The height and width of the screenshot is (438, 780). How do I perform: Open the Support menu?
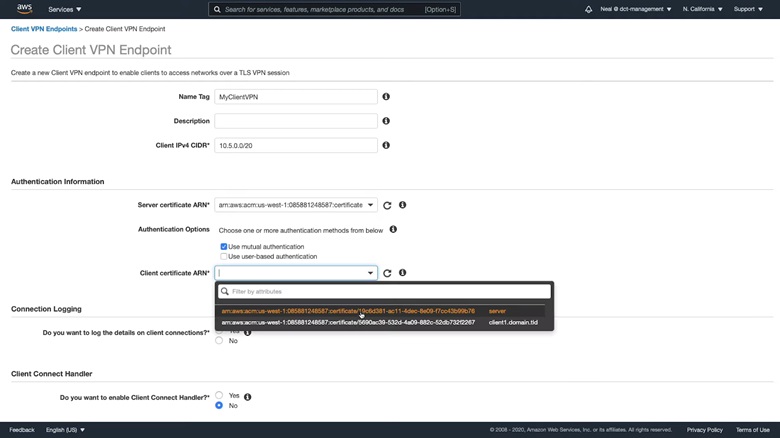[748, 9]
